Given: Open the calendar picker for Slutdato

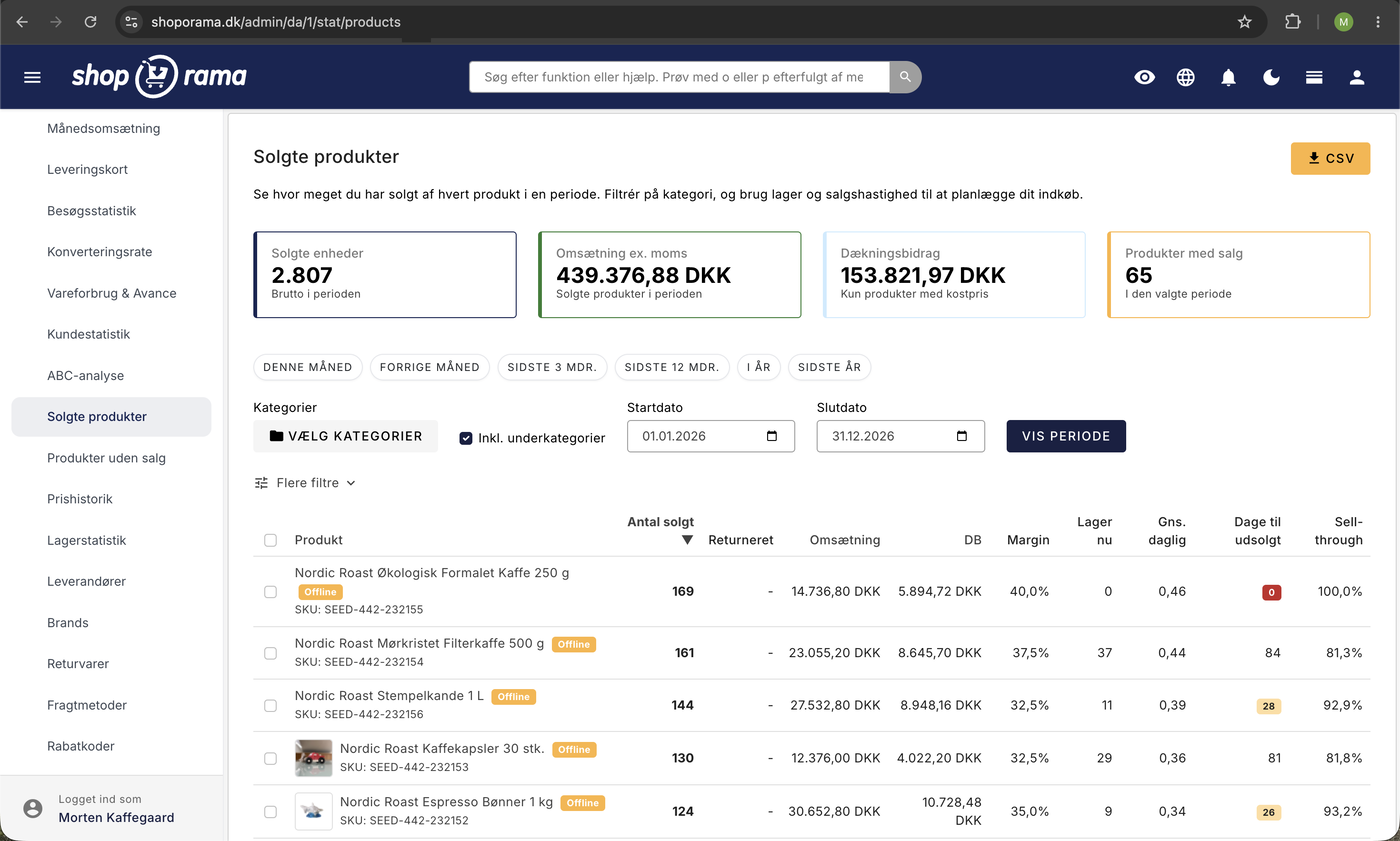Looking at the screenshot, I should [x=962, y=436].
